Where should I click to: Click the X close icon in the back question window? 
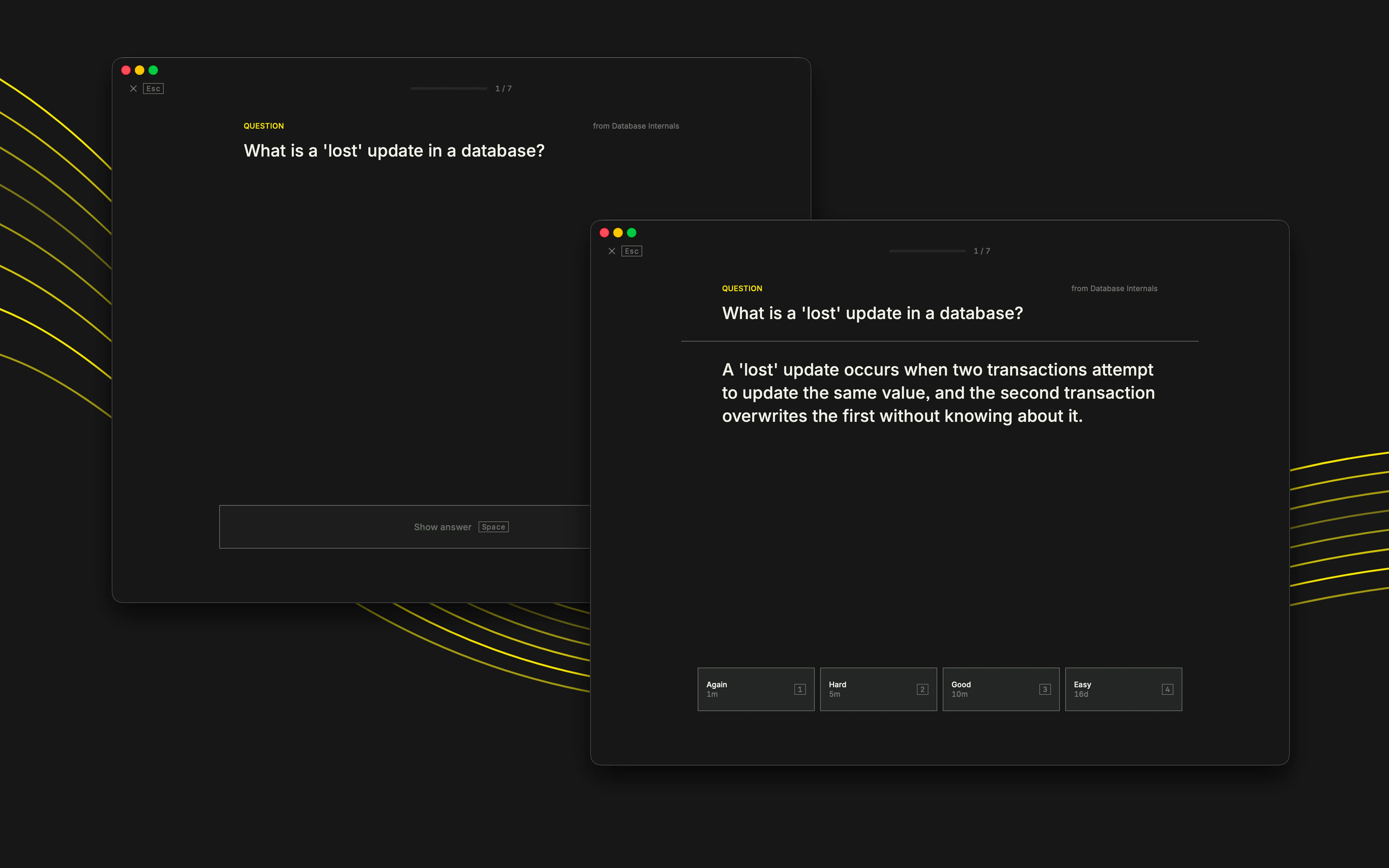coord(133,88)
